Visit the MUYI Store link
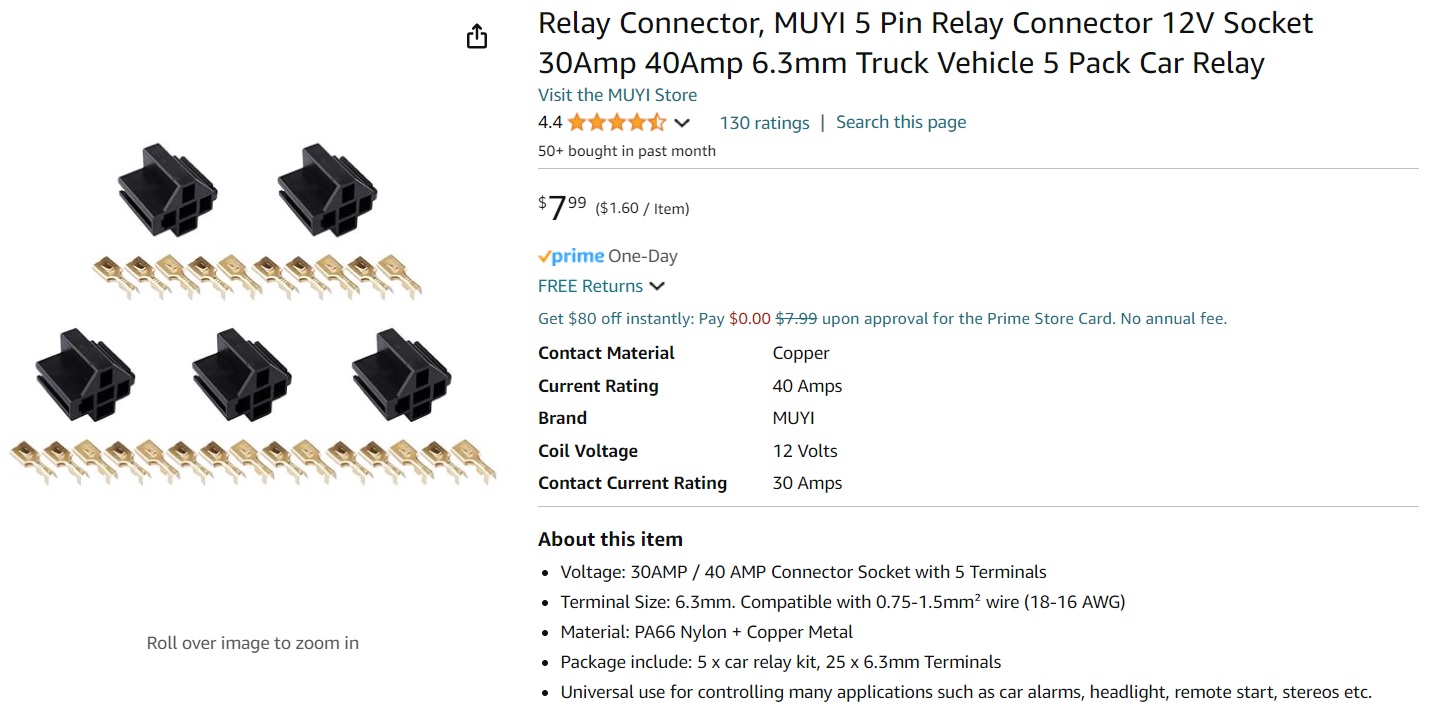 click(x=617, y=95)
